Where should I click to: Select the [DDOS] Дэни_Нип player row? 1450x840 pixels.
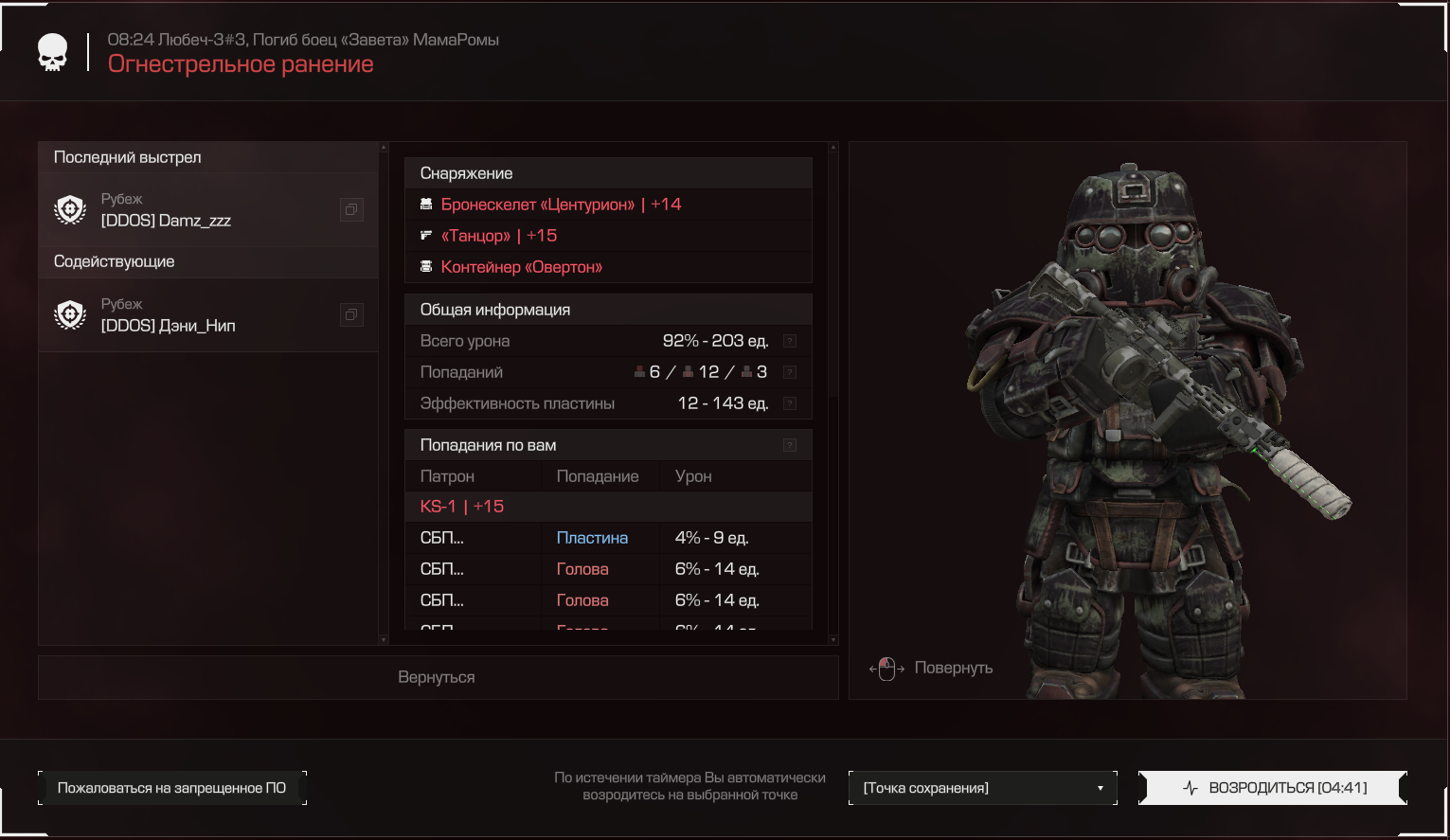coord(208,314)
